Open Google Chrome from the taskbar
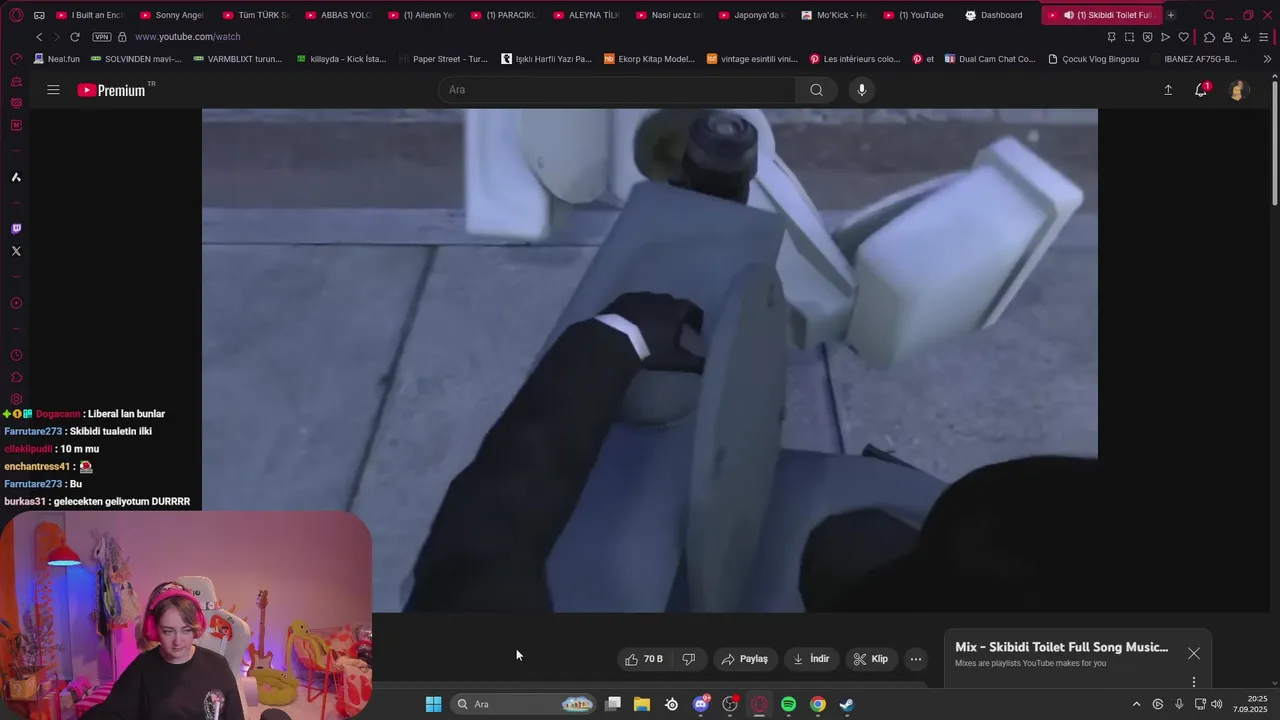This screenshot has width=1280, height=720. [818, 704]
